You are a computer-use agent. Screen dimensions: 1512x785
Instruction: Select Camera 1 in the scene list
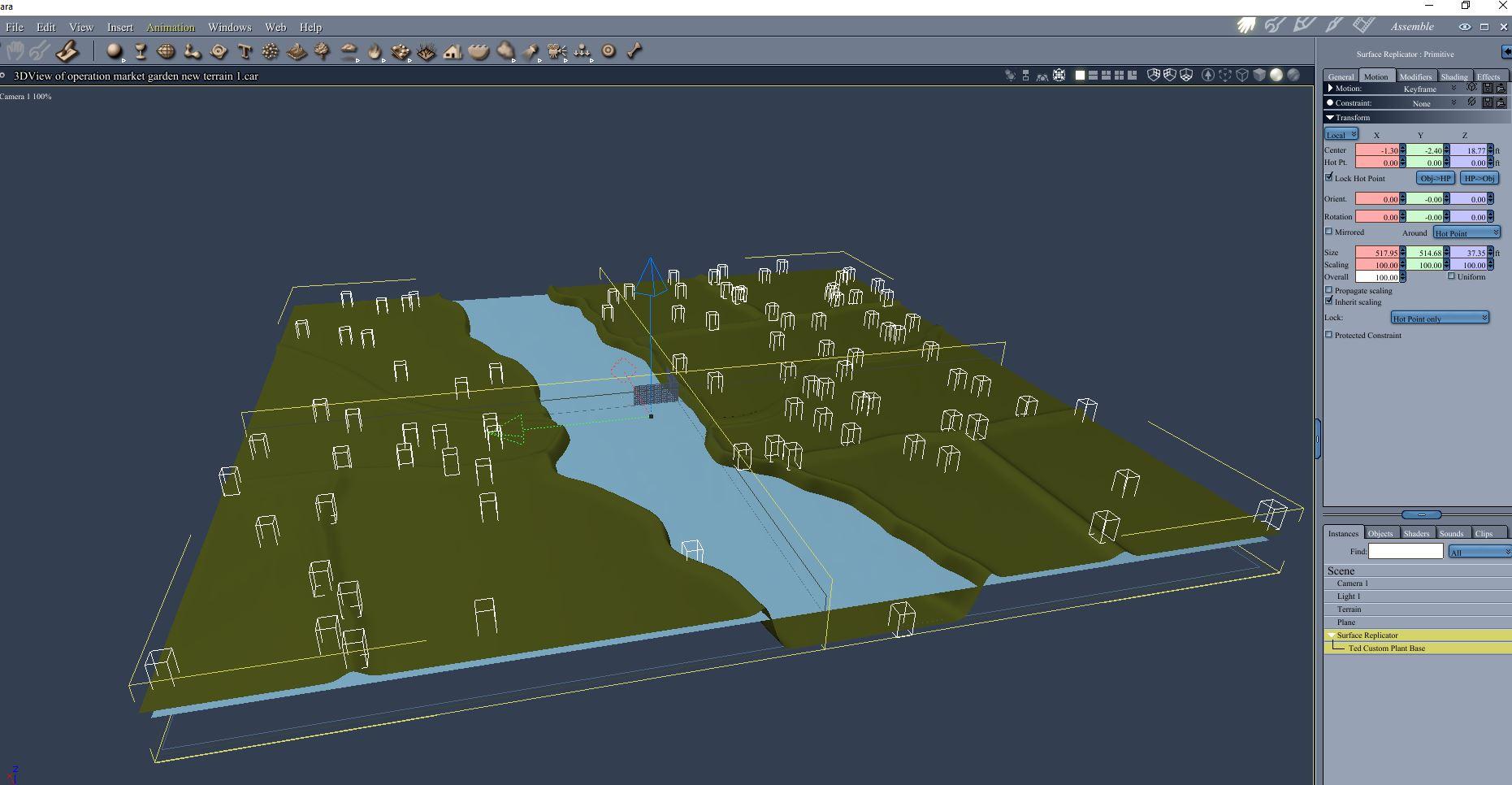point(1418,583)
